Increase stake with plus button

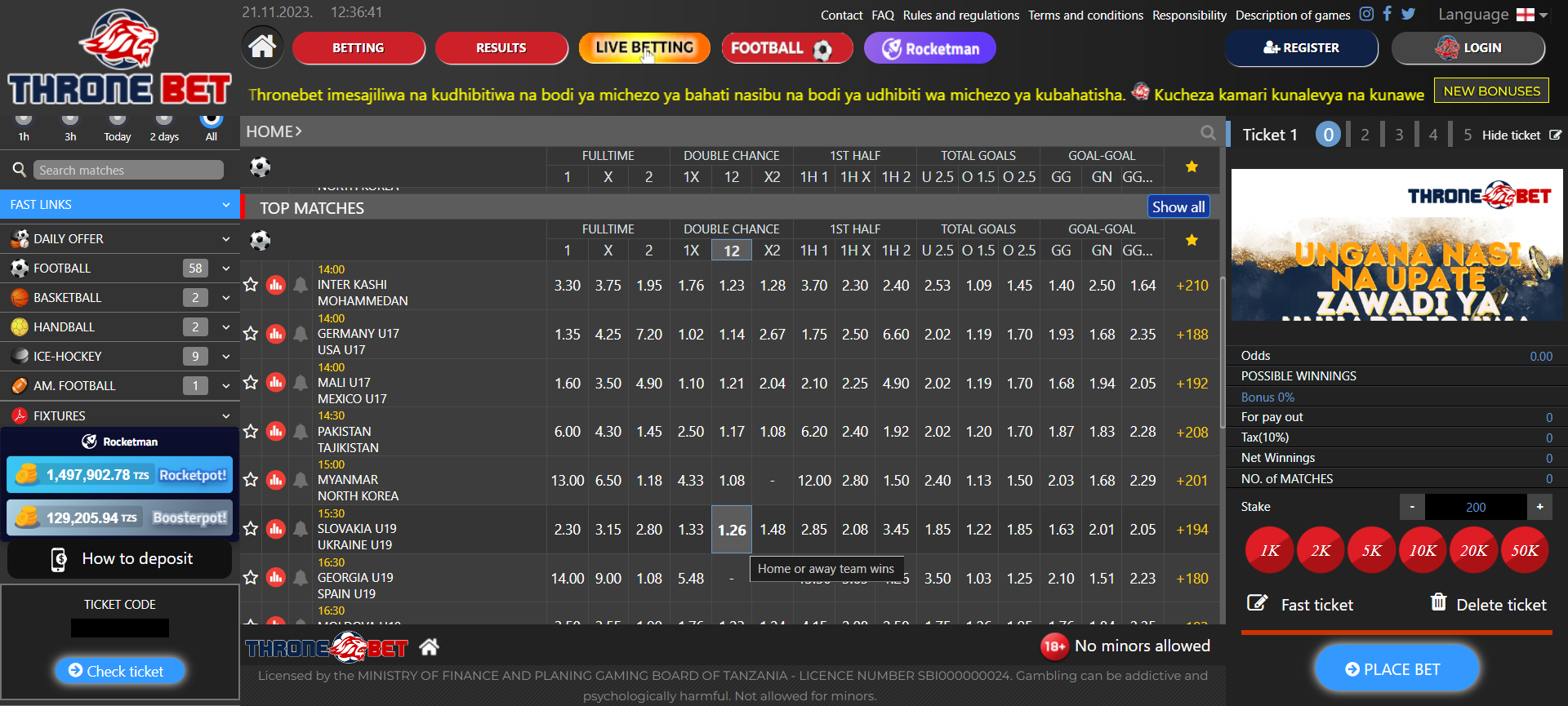pyautogui.click(x=1539, y=507)
